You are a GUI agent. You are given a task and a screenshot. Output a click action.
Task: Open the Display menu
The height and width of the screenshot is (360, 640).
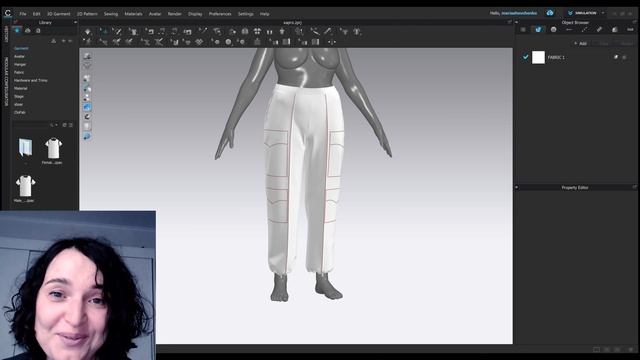coord(195,14)
